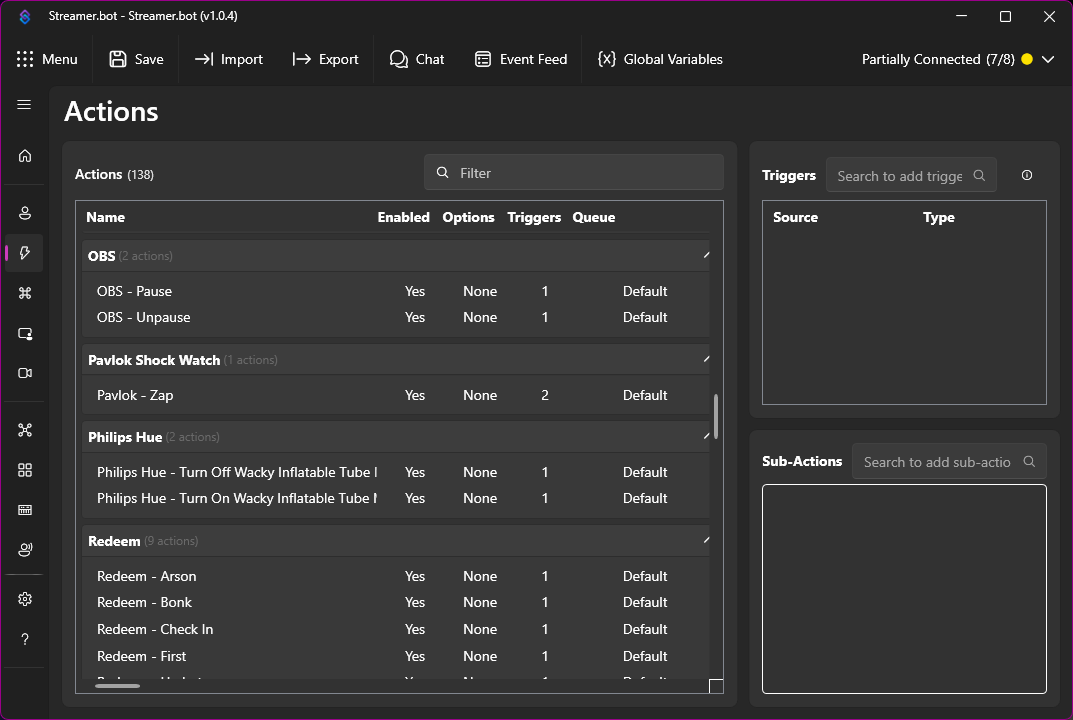
Task: Open the keyboard sidebar icon
Action: click(x=25, y=510)
